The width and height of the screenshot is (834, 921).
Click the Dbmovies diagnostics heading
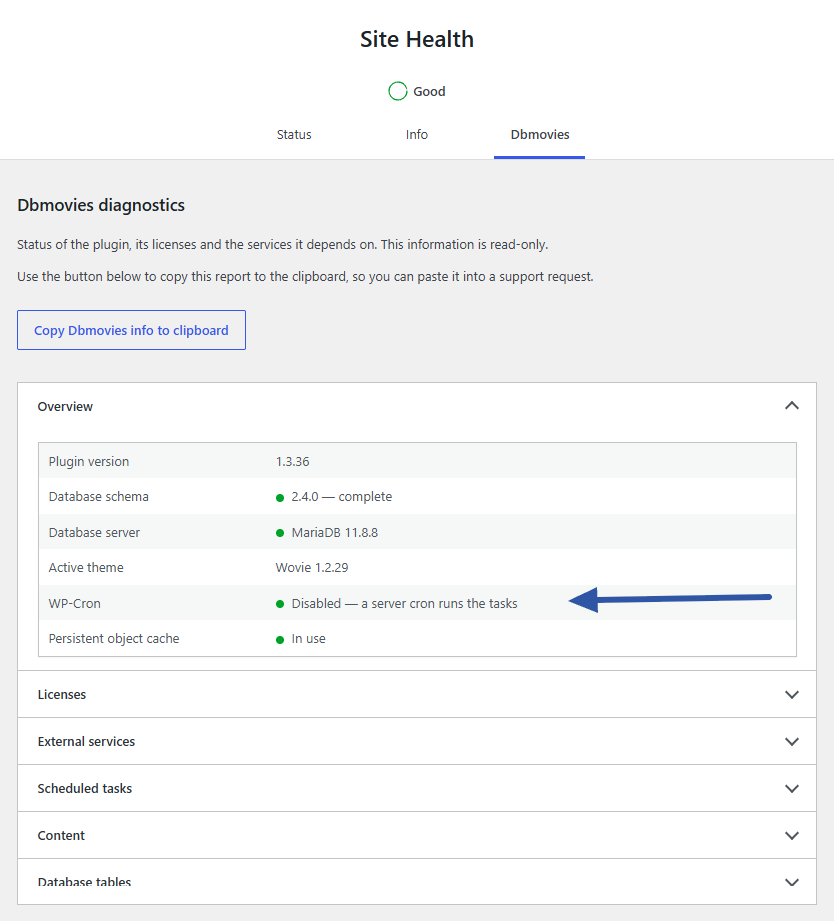[101, 205]
